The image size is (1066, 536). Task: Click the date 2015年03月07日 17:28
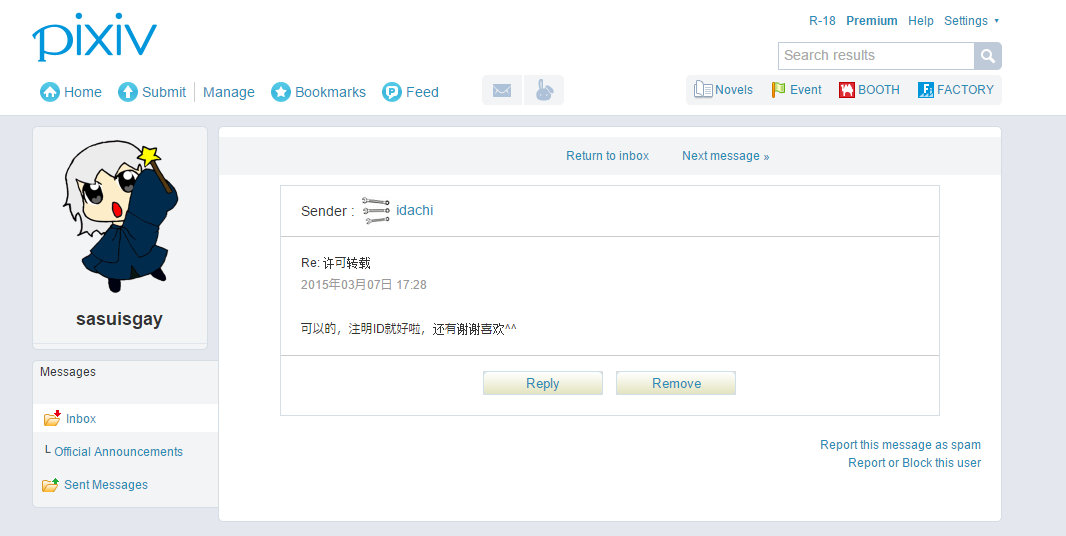[x=364, y=284]
